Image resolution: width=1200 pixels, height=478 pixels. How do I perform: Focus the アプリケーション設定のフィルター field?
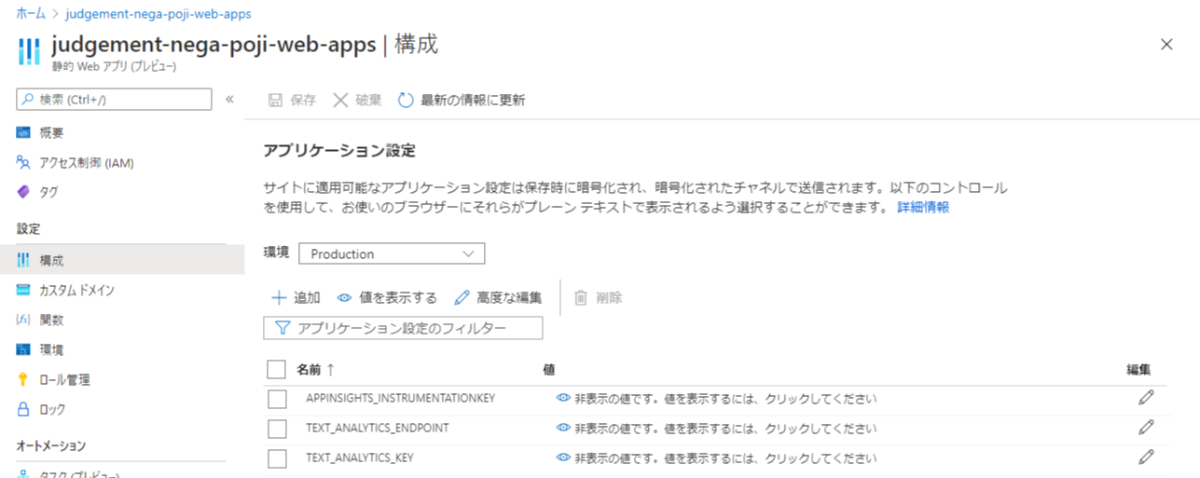403,327
